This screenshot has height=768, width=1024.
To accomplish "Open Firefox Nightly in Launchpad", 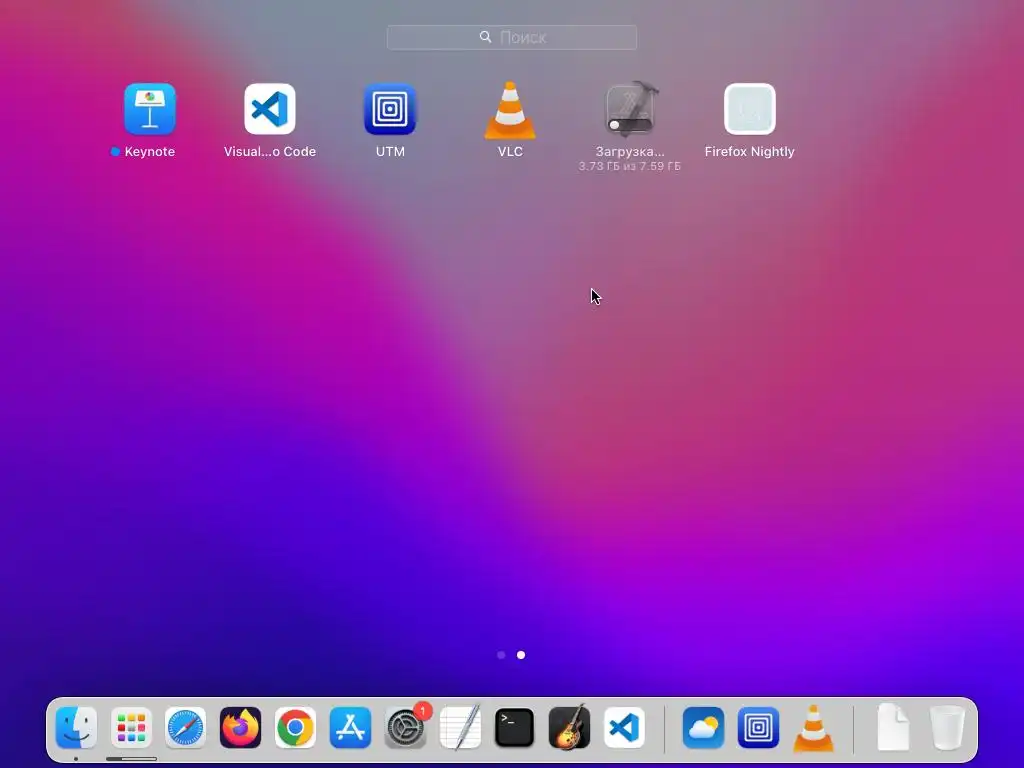I will pos(750,109).
